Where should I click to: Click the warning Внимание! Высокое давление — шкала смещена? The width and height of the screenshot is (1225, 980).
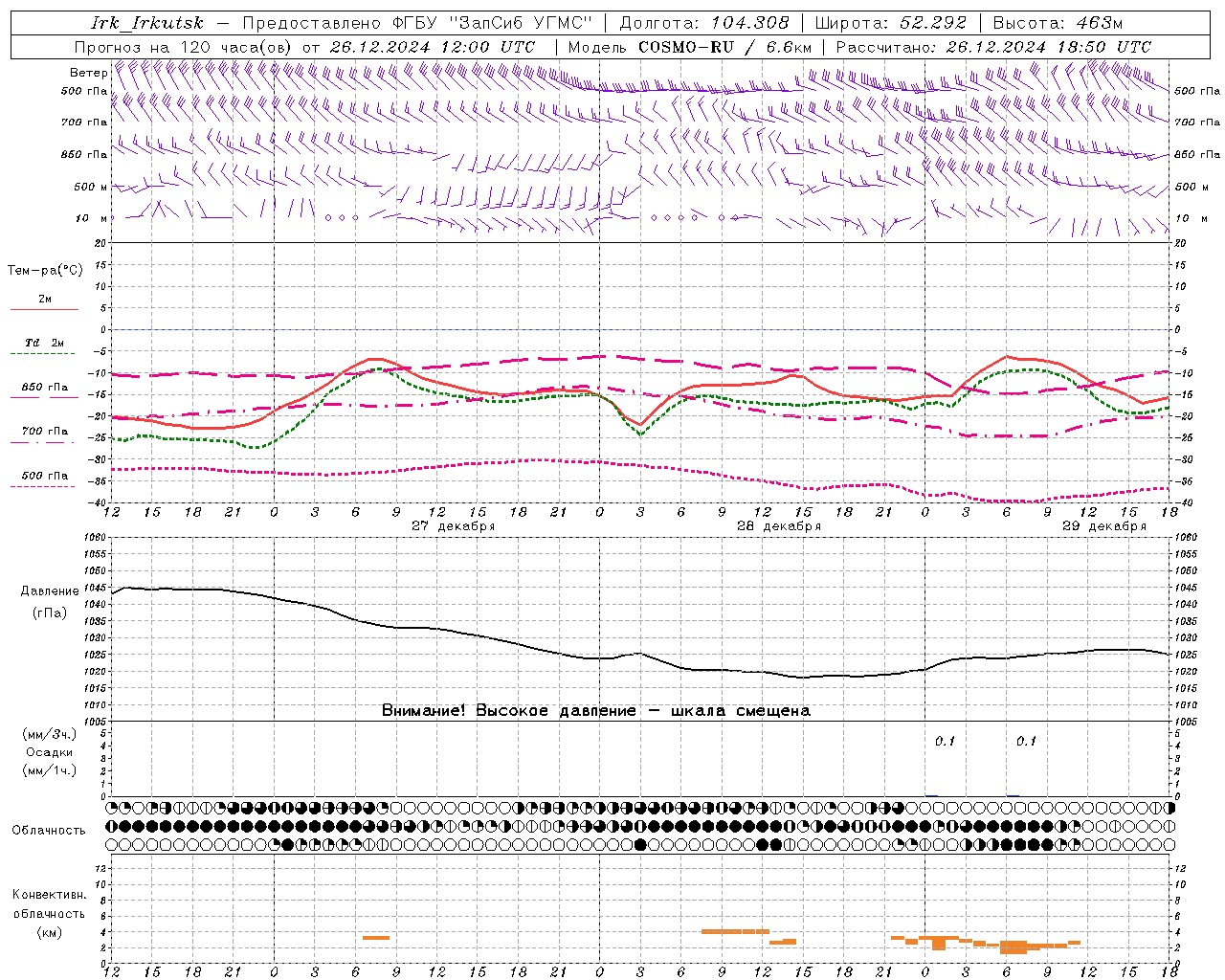pyautogui.click(x=596, y=710)
